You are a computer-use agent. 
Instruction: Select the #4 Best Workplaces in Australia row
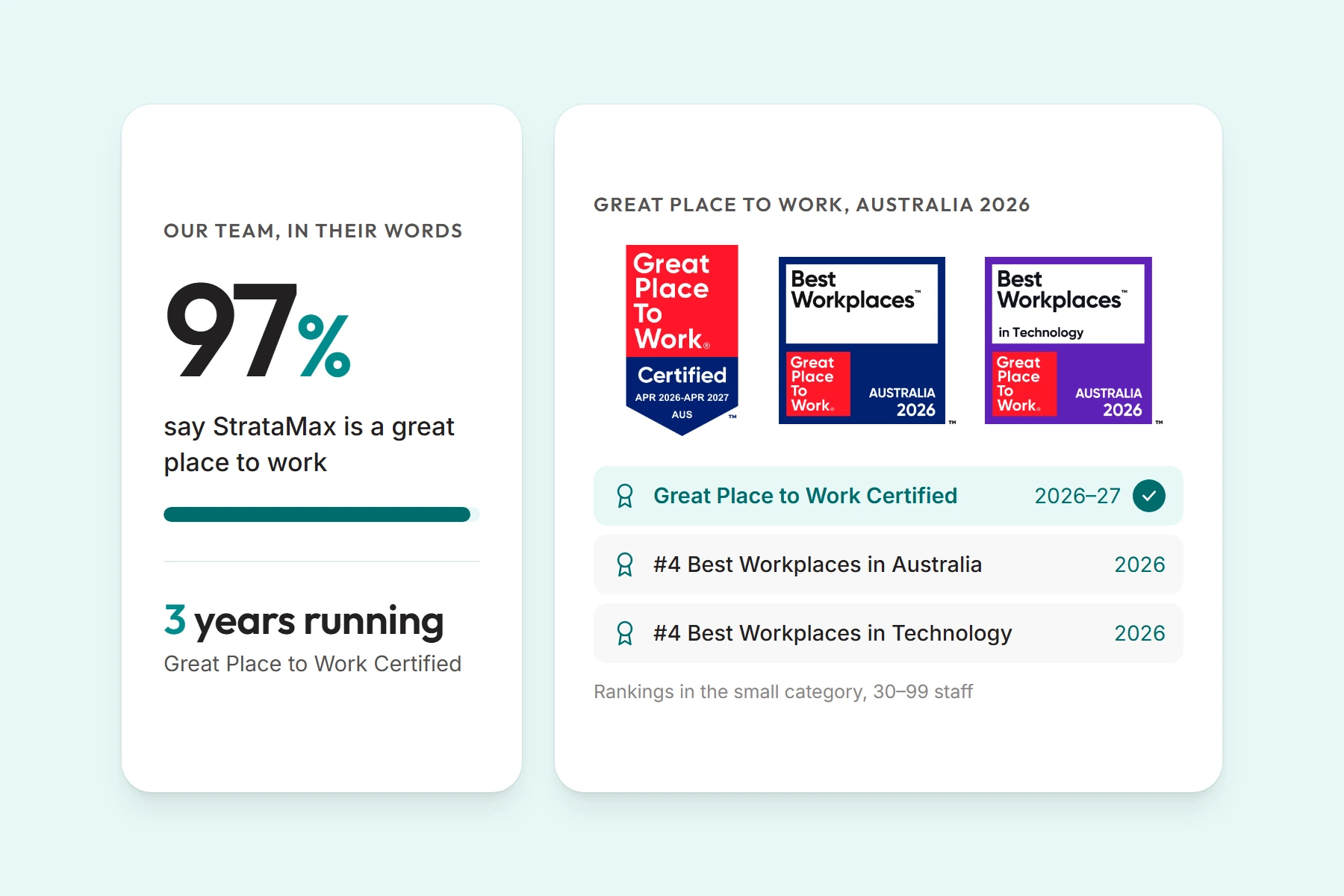(x=889, y=564)
